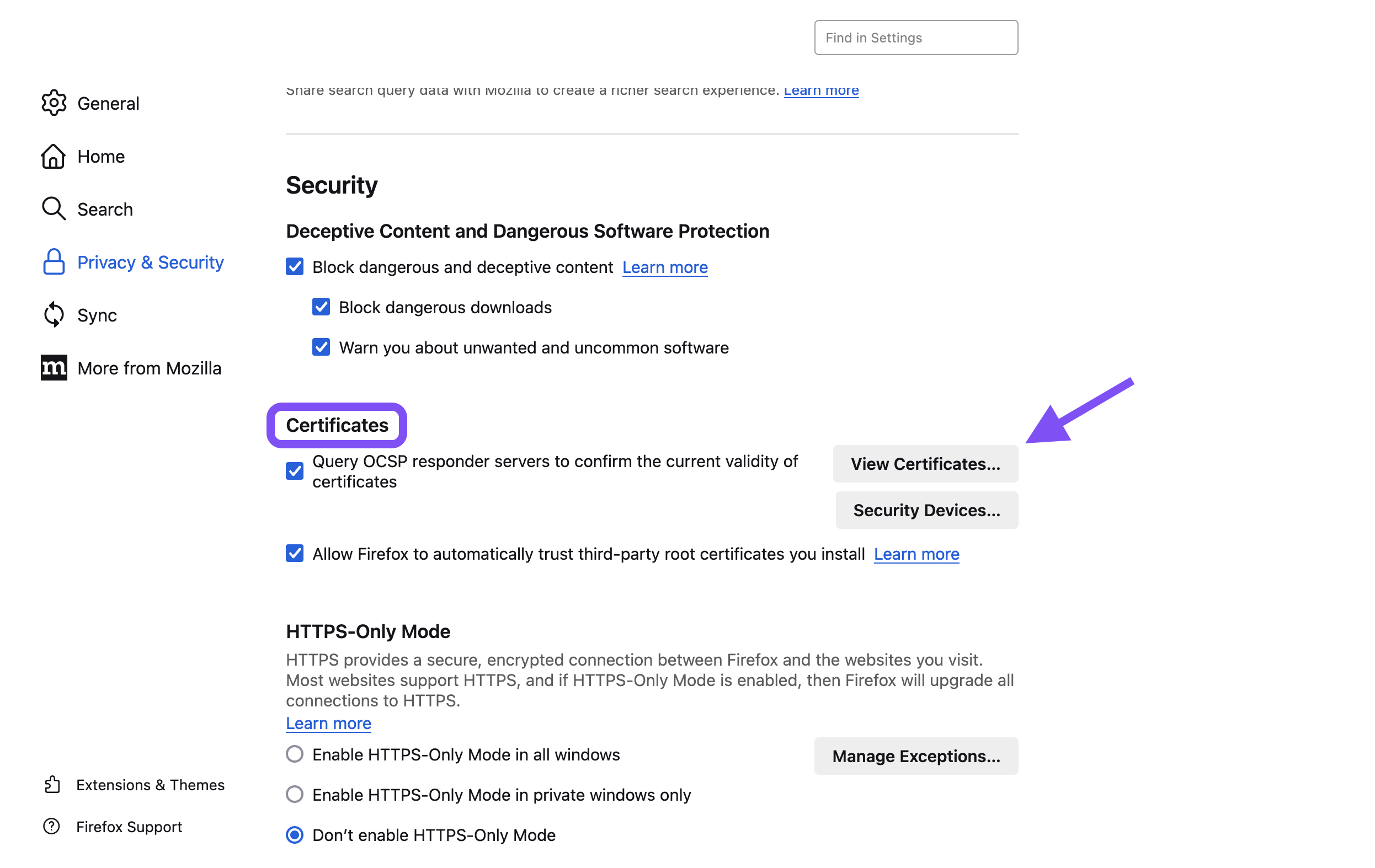Uncheck Block dangerous and deceptive content
The height and width of the screenshot is (868, 1375).
coord(295,266)
